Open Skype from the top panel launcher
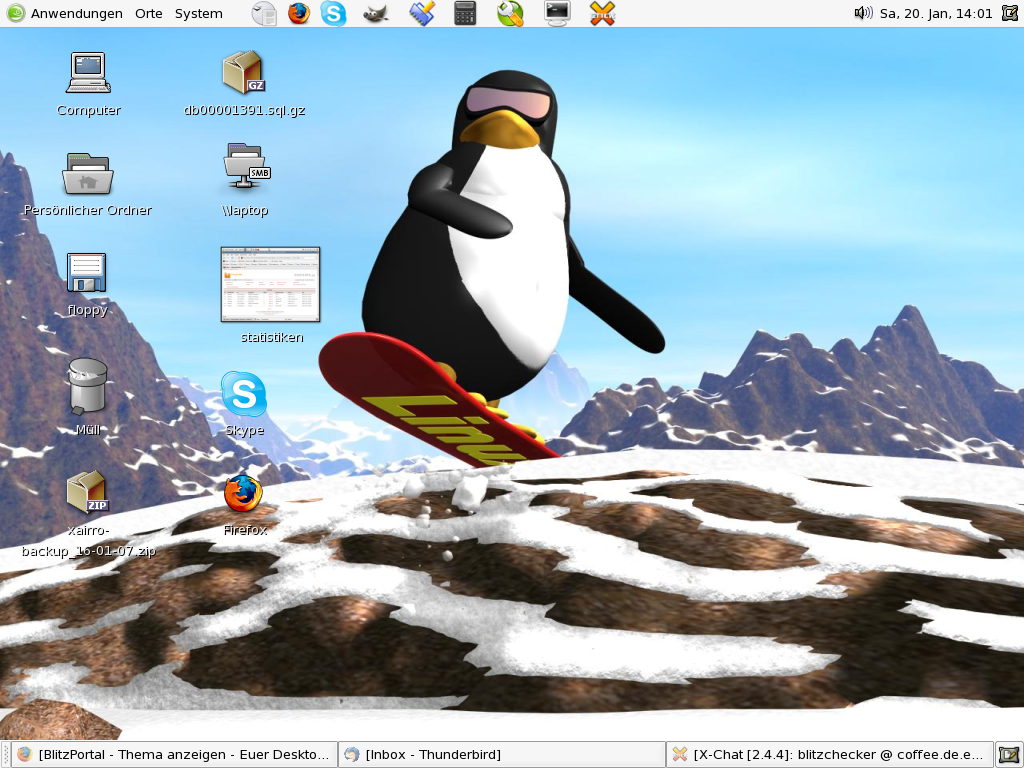 coord(333,13)
